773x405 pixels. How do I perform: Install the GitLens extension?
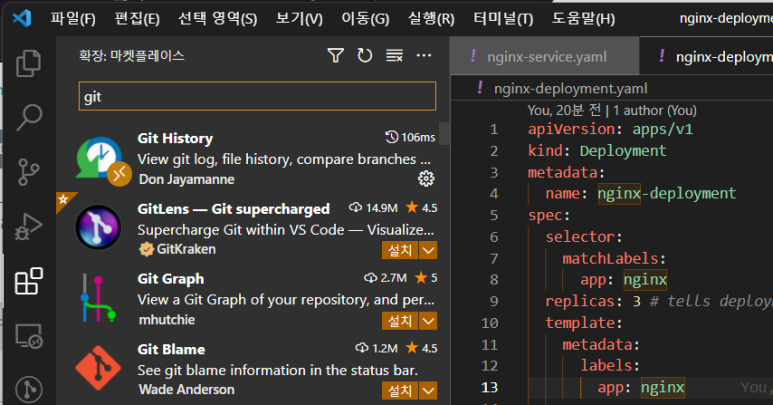[400, 250]
